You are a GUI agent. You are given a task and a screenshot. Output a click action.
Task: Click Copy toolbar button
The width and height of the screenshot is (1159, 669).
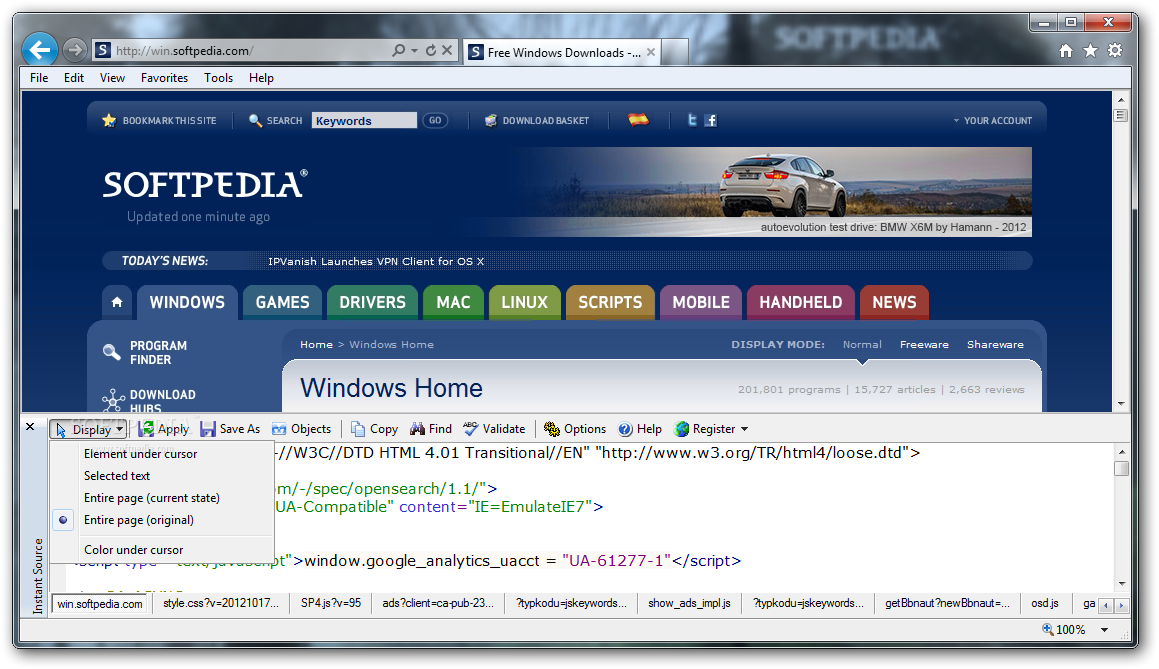click(374, 429)
